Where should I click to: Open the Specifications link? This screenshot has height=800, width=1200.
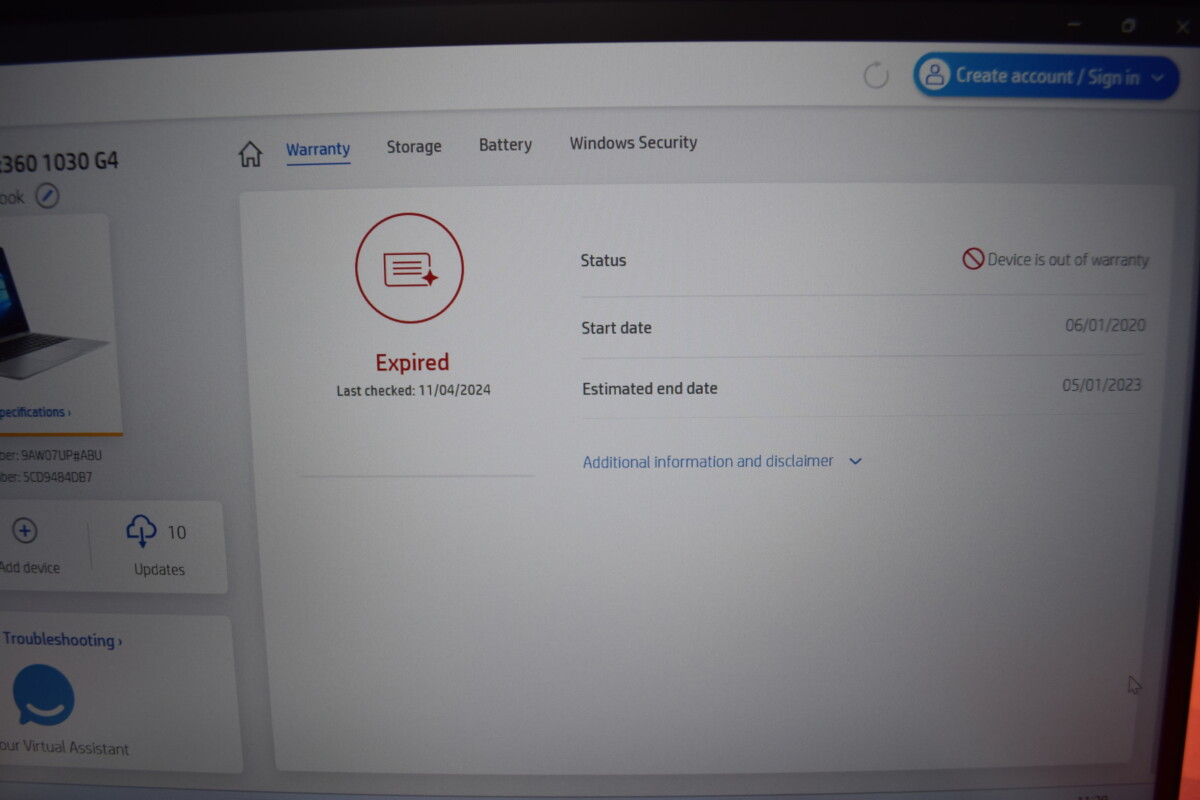pos(35,412)
